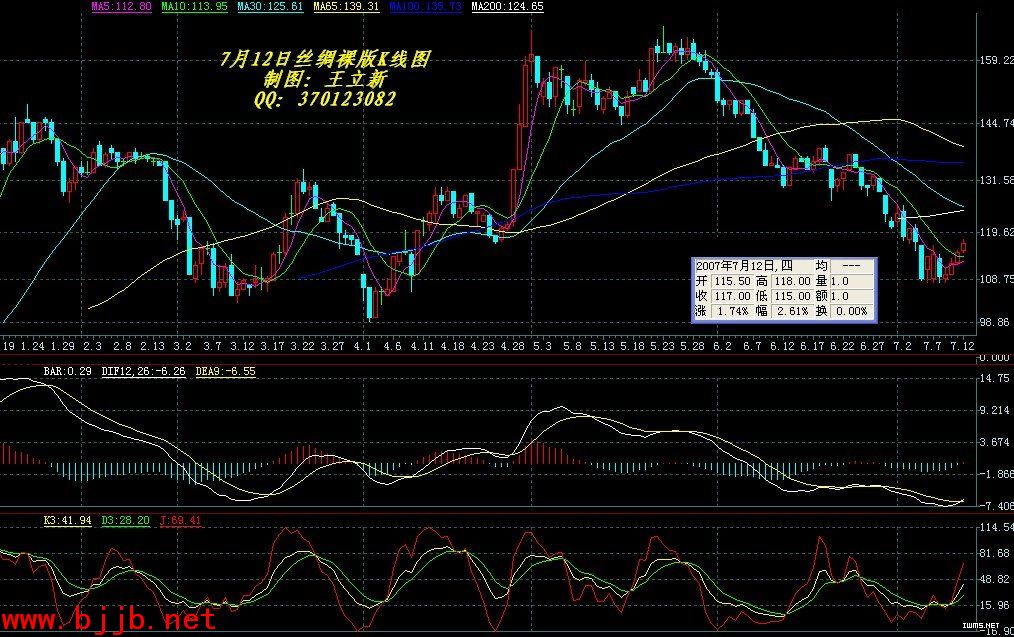
Task: Click the 15.96 KDJ axis value
Action: coord(995,605)
